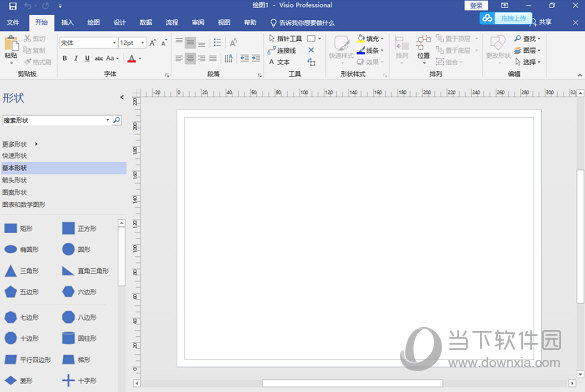Toggle align text right

(x=201, y=58)
